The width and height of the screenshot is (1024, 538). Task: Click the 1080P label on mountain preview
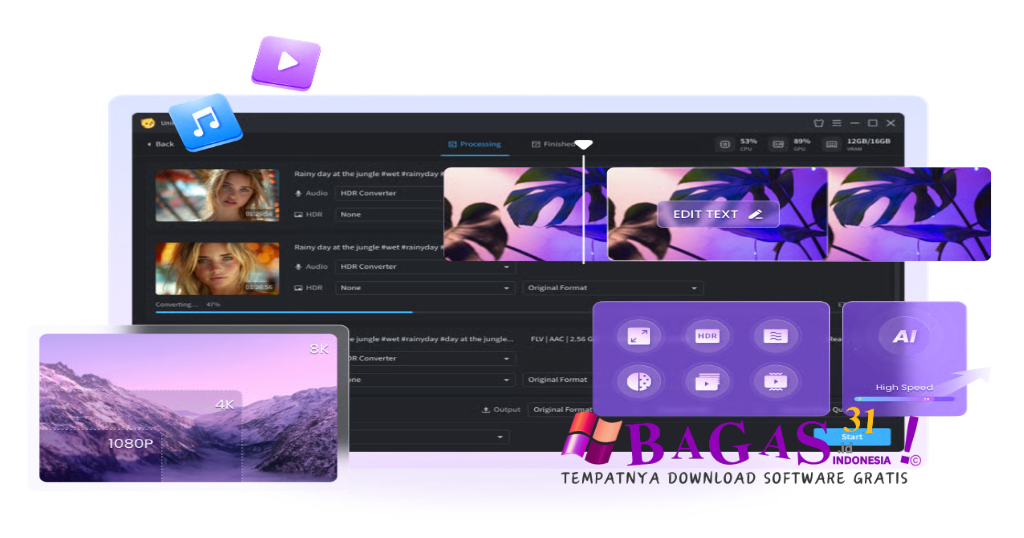[131, 443]
